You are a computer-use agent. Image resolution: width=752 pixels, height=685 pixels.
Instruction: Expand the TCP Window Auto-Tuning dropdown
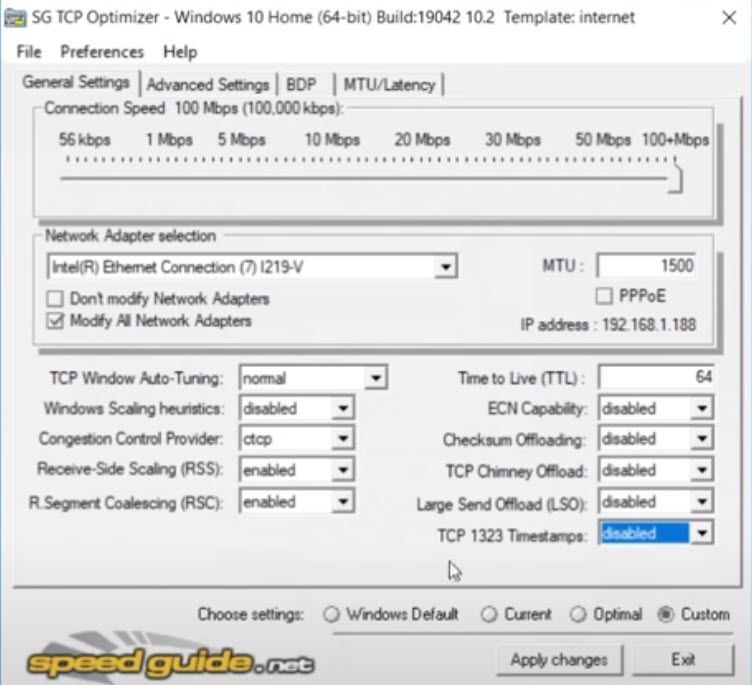[375, 378]
